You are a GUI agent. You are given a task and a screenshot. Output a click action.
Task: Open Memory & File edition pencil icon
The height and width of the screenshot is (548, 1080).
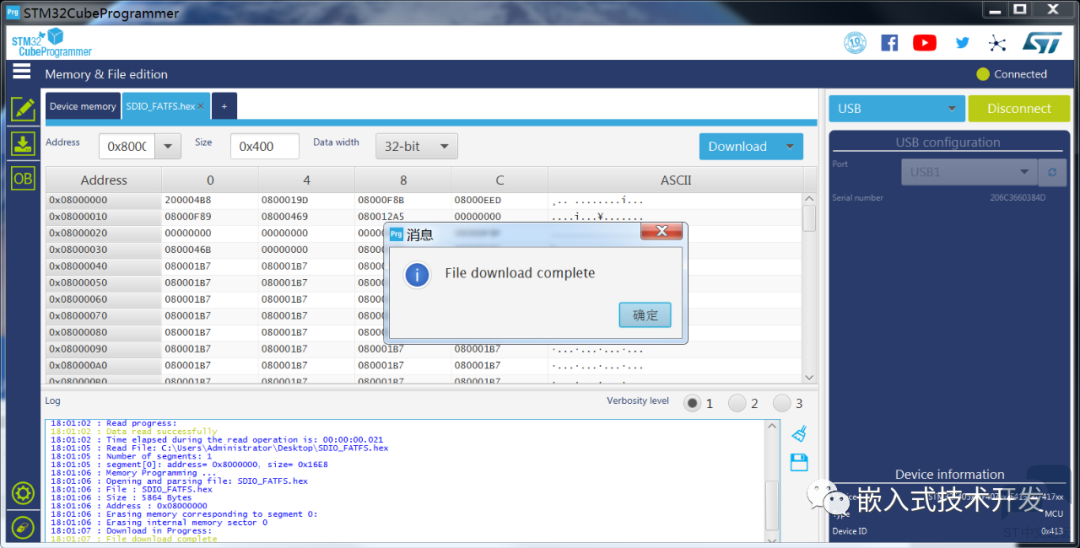coord(23,109)
